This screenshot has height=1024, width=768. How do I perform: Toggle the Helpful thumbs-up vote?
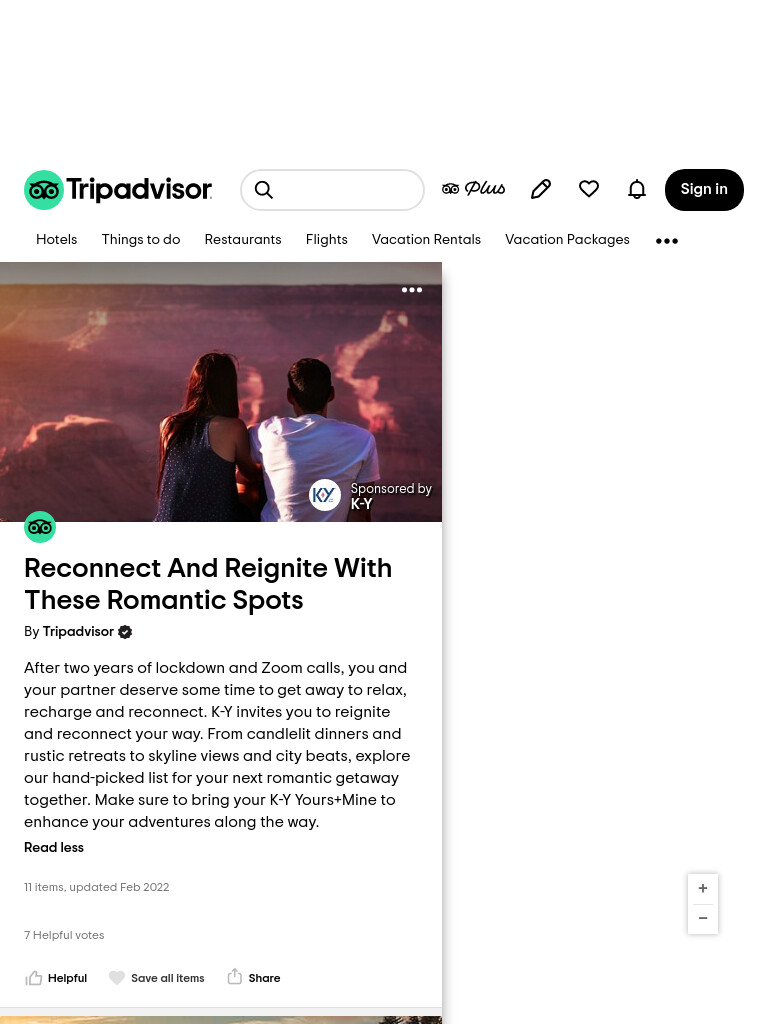56,978
